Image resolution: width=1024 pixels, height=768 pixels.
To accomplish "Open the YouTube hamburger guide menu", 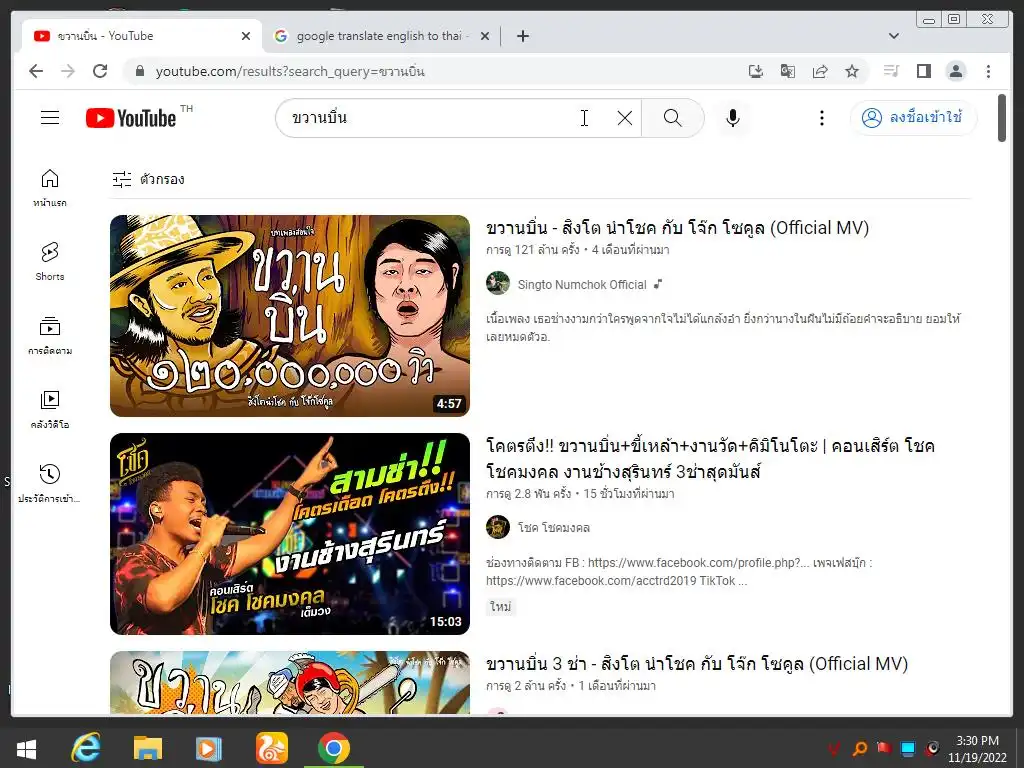I will click(50, 118).
